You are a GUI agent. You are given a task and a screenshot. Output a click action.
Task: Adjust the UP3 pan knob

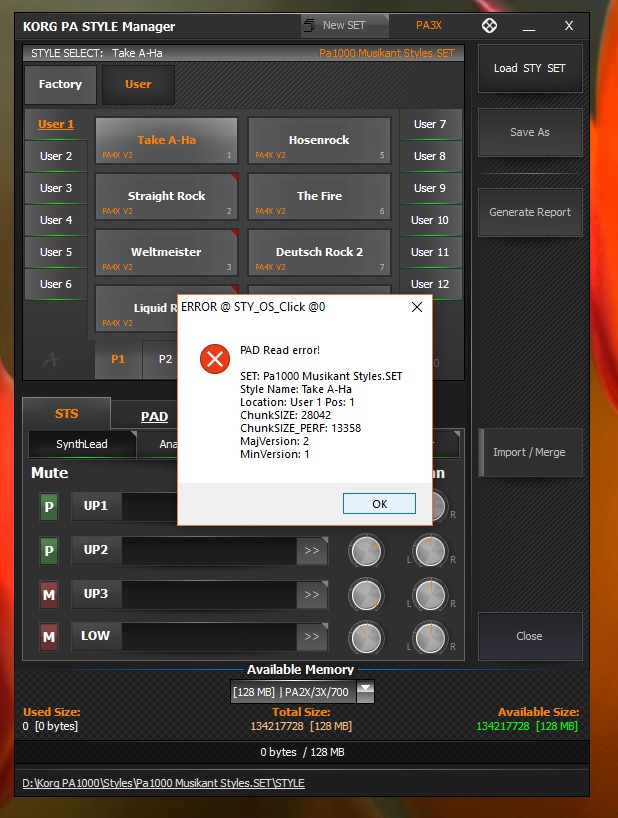[x=430, y=595]
